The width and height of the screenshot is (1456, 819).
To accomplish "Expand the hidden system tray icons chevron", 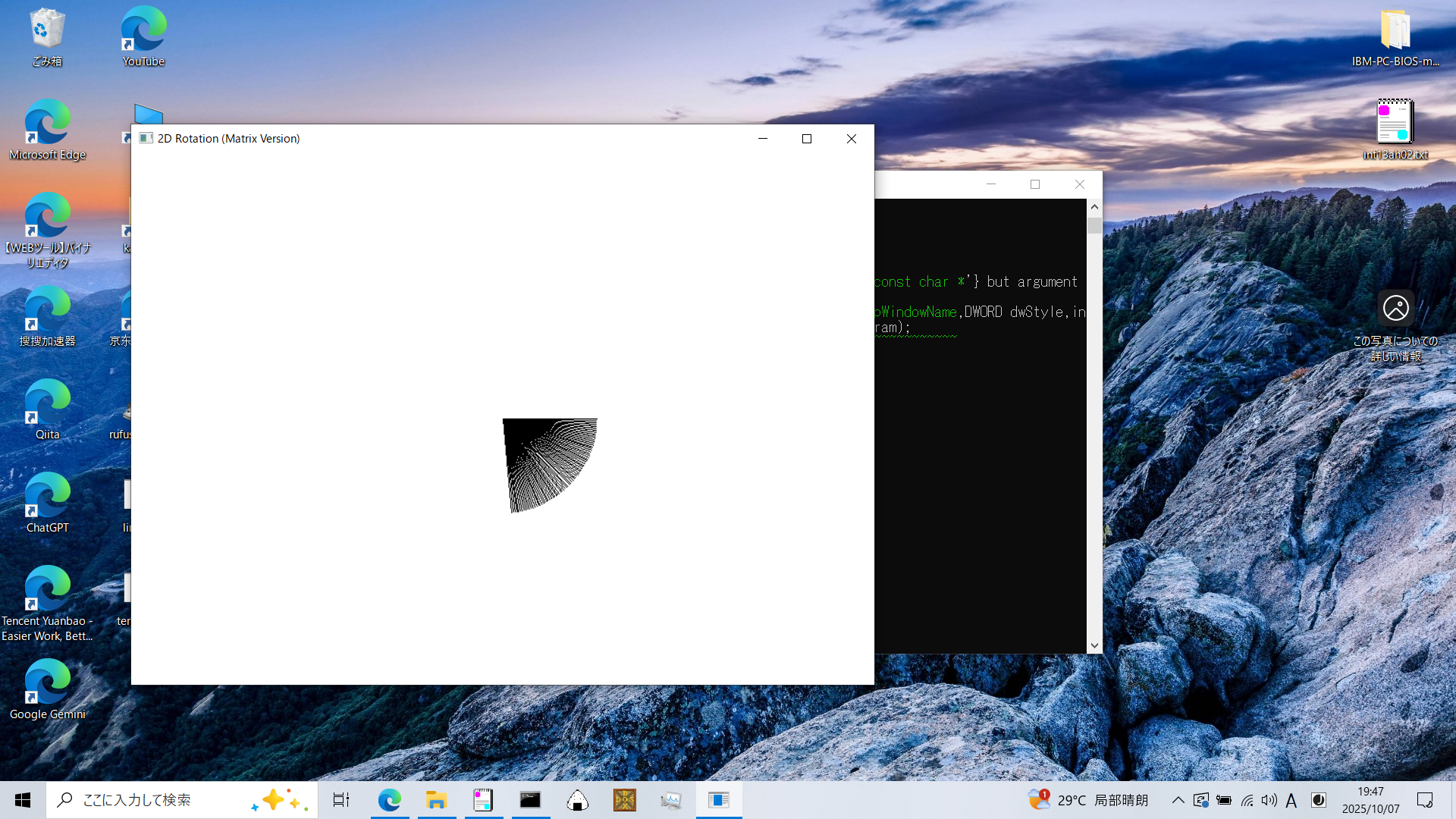I will pos(1178,801).
